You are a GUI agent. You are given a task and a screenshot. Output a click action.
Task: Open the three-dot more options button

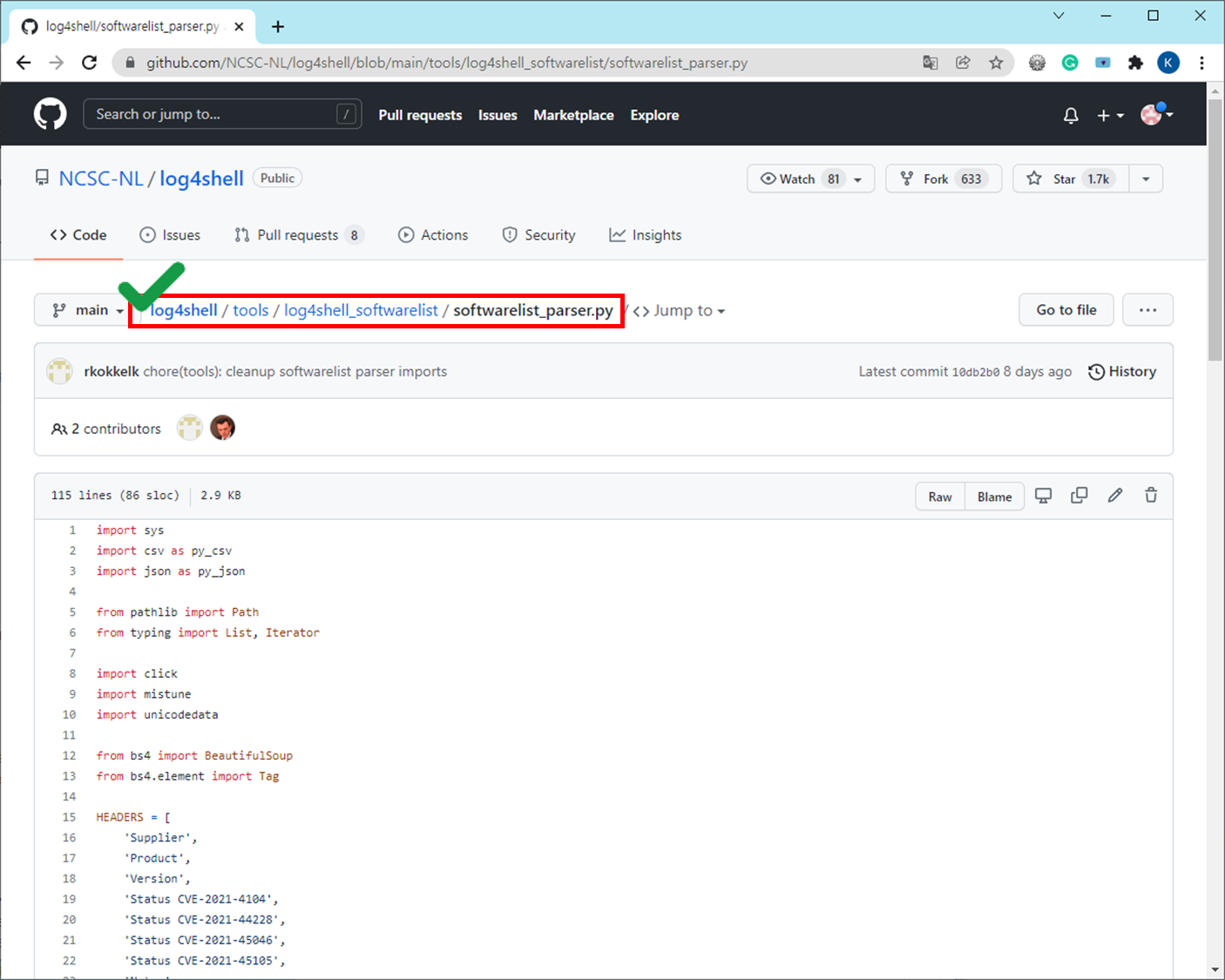1147,310
